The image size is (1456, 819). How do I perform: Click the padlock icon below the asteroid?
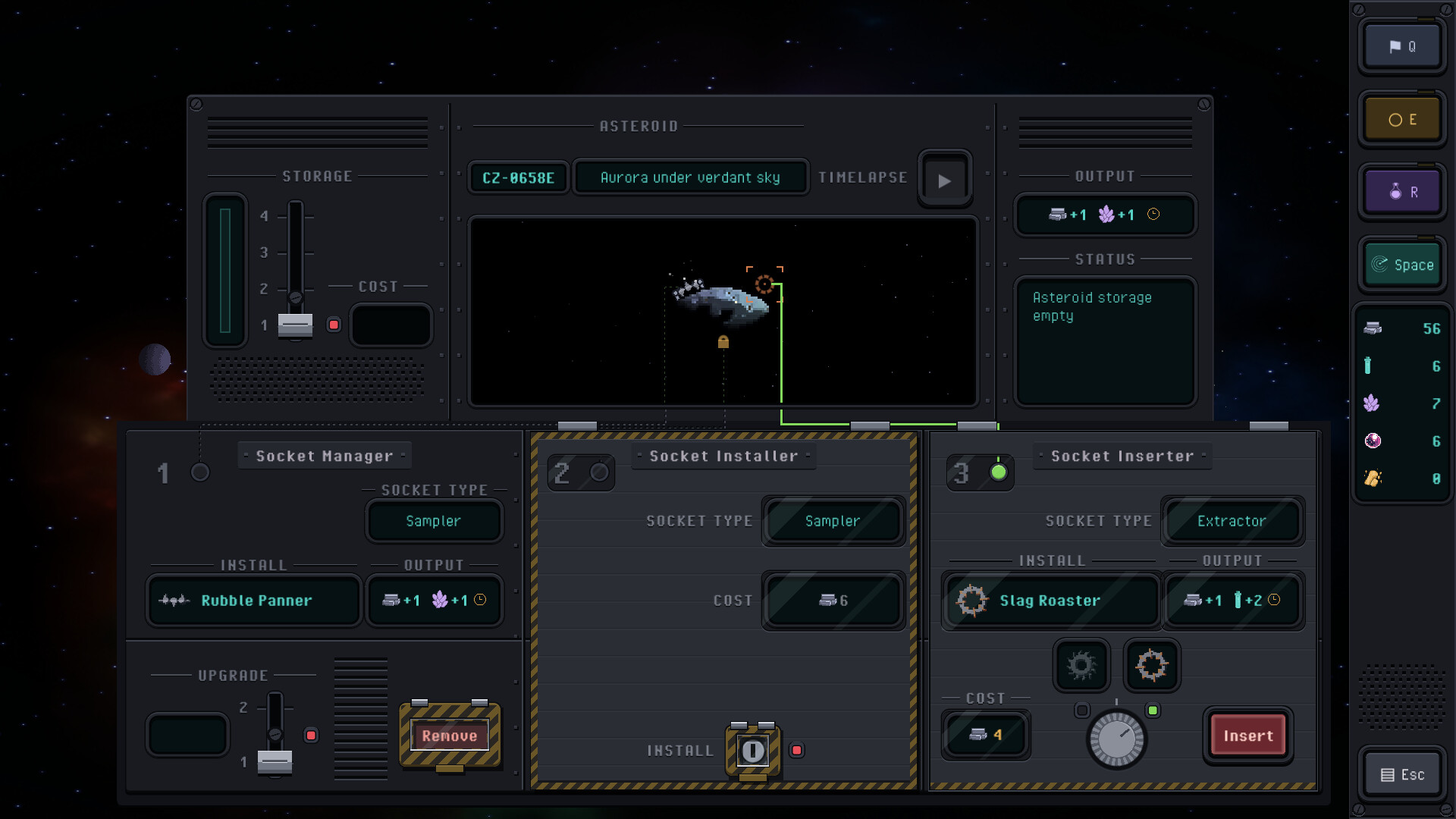click(723, 342)
